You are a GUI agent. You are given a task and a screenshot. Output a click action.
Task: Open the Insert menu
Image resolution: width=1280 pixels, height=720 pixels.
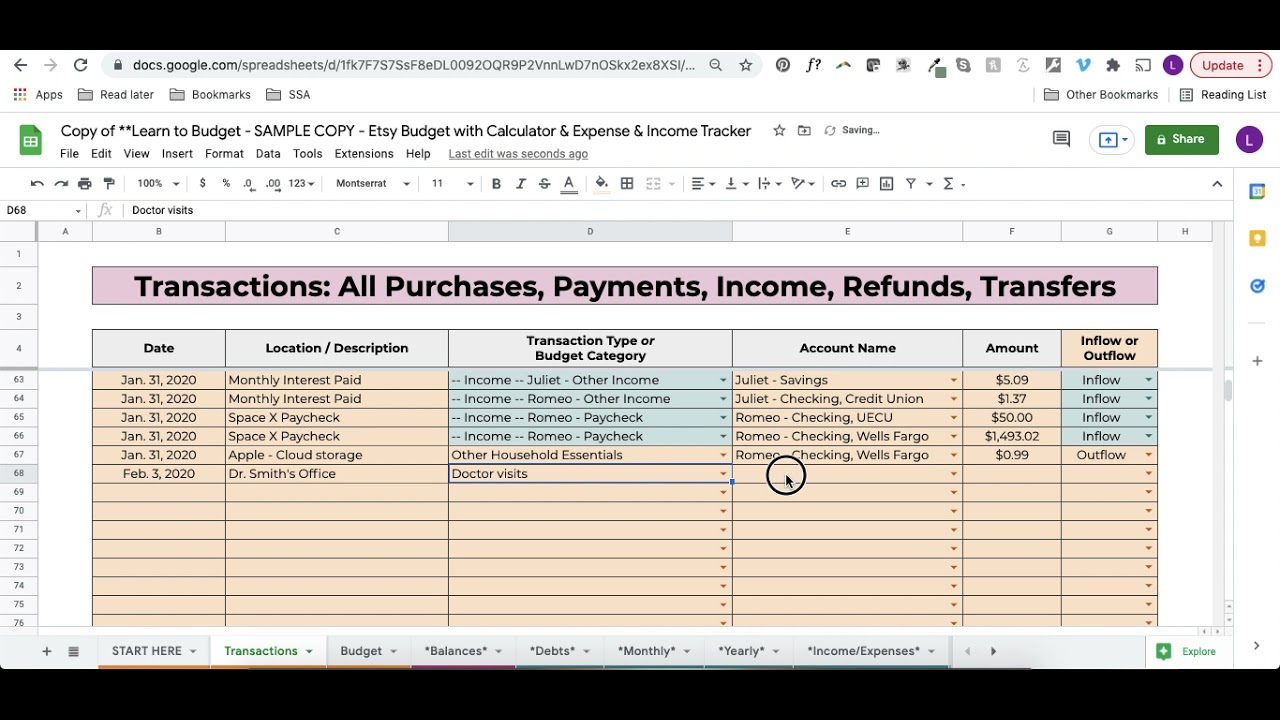177,154
